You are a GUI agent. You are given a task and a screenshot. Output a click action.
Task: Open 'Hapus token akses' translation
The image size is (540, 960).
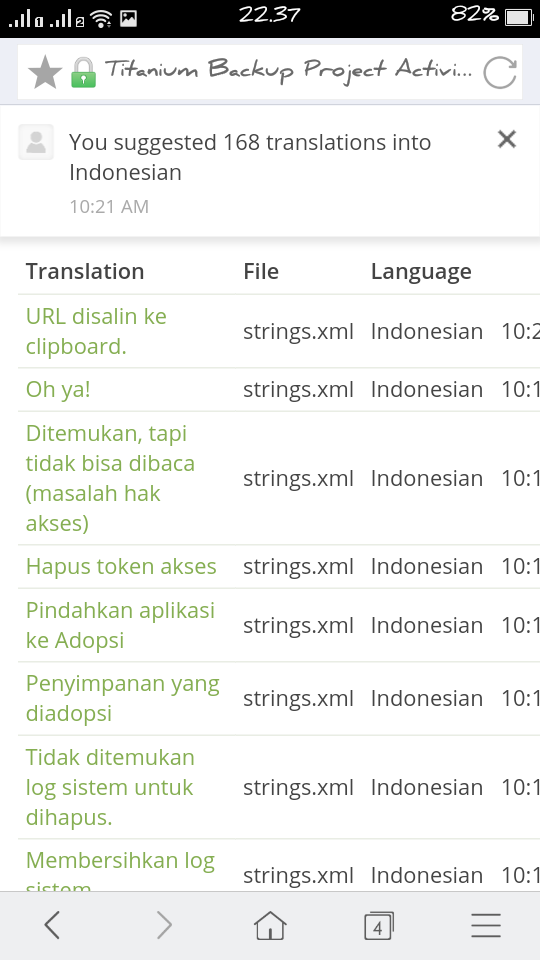pos(121,566)
